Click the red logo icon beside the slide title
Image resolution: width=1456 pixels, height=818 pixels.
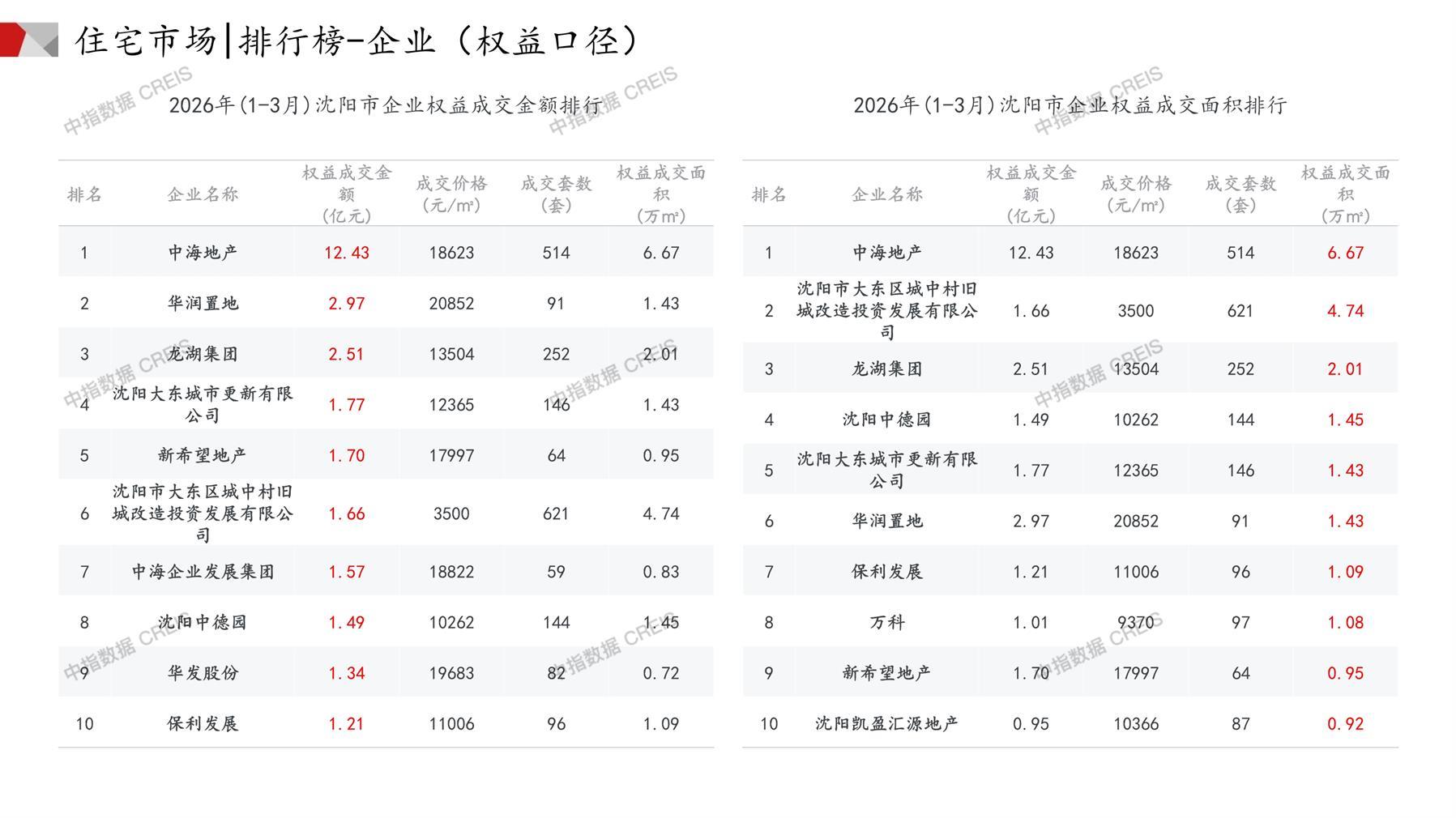click(28, 40)
